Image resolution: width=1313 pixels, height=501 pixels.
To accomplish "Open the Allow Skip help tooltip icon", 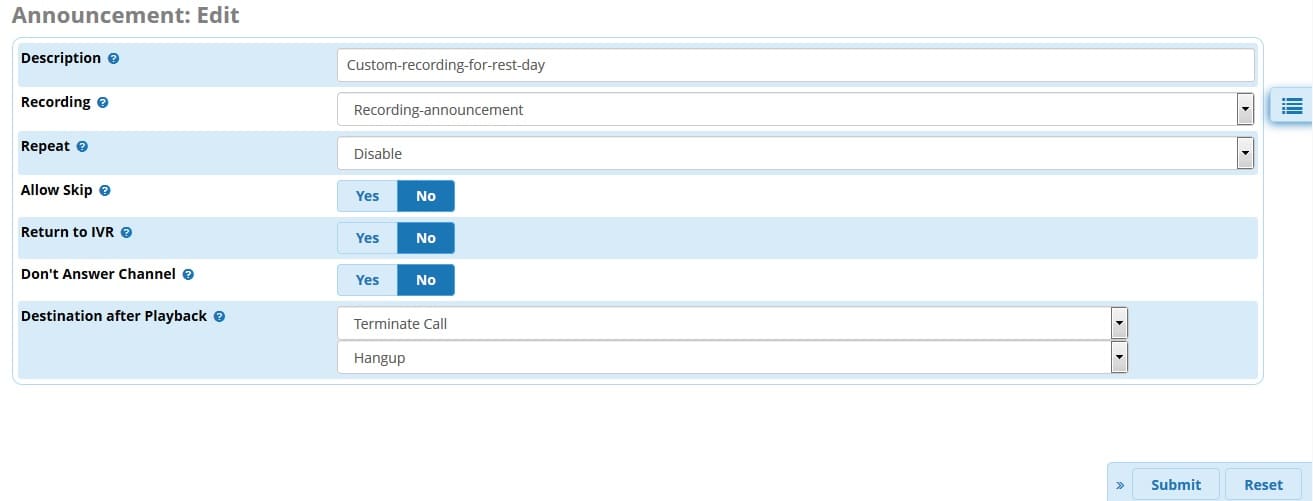I will click(x=105, y=191).
